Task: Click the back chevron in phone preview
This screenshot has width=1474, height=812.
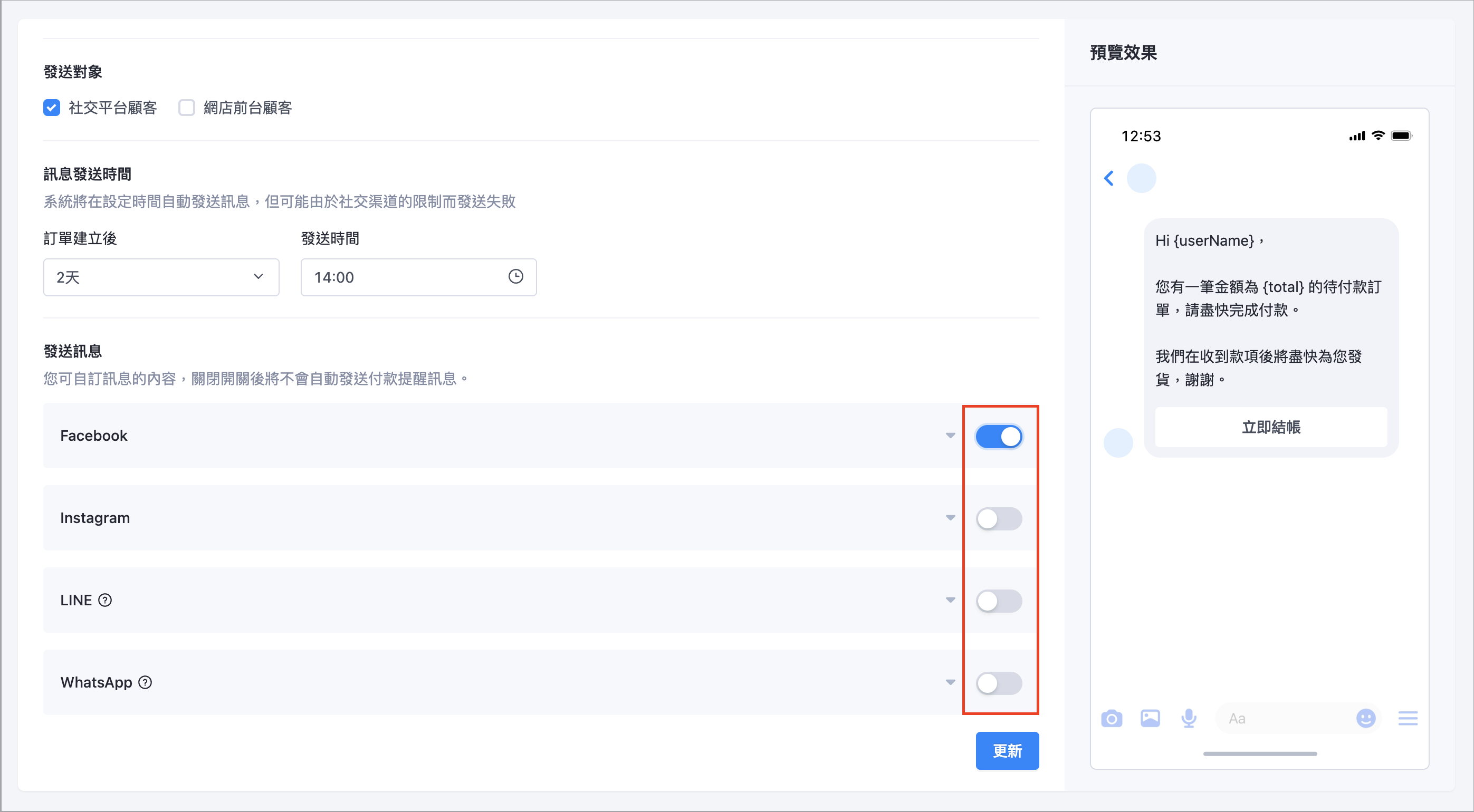Action: (1109, 178)
